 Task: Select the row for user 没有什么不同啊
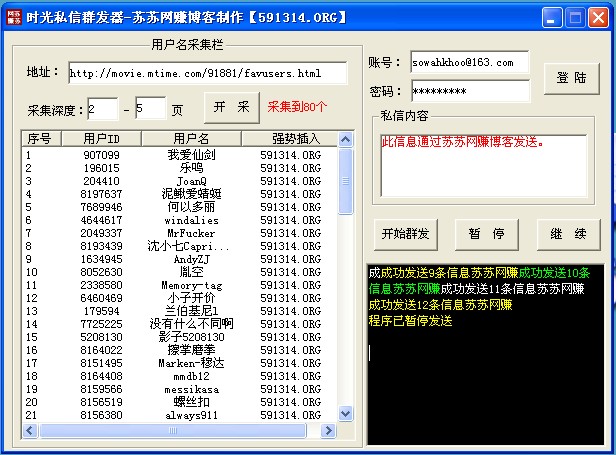coord(180,324)
